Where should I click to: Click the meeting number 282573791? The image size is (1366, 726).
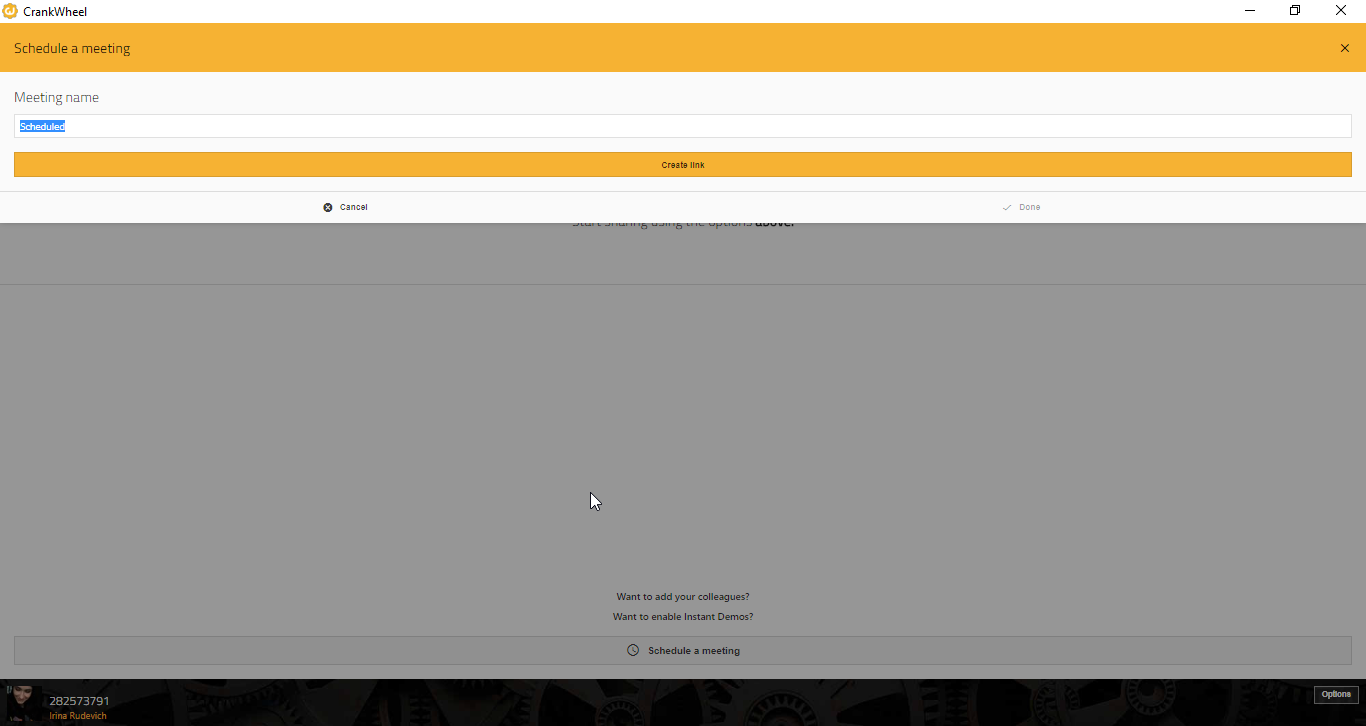79,701
